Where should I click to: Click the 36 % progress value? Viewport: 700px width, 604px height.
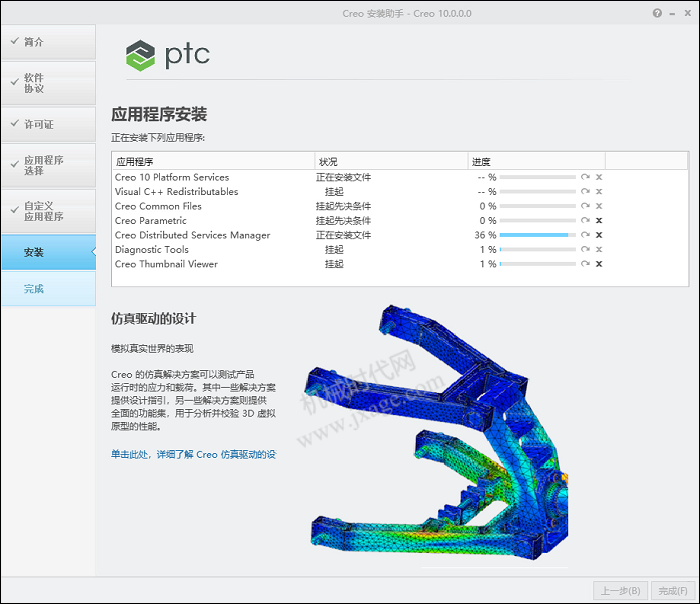485,235
